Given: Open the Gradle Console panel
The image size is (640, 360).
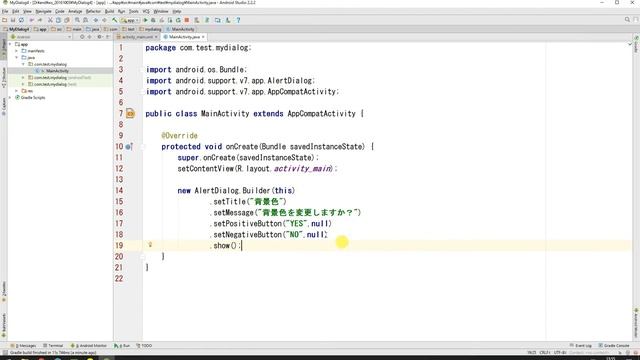Looking at the screenshot, I should tap(614, 346).
